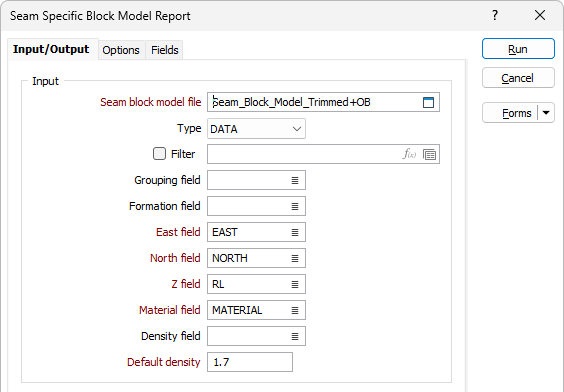
Task: Expand the Forms dropdown arrow
Action: (546, 113)
